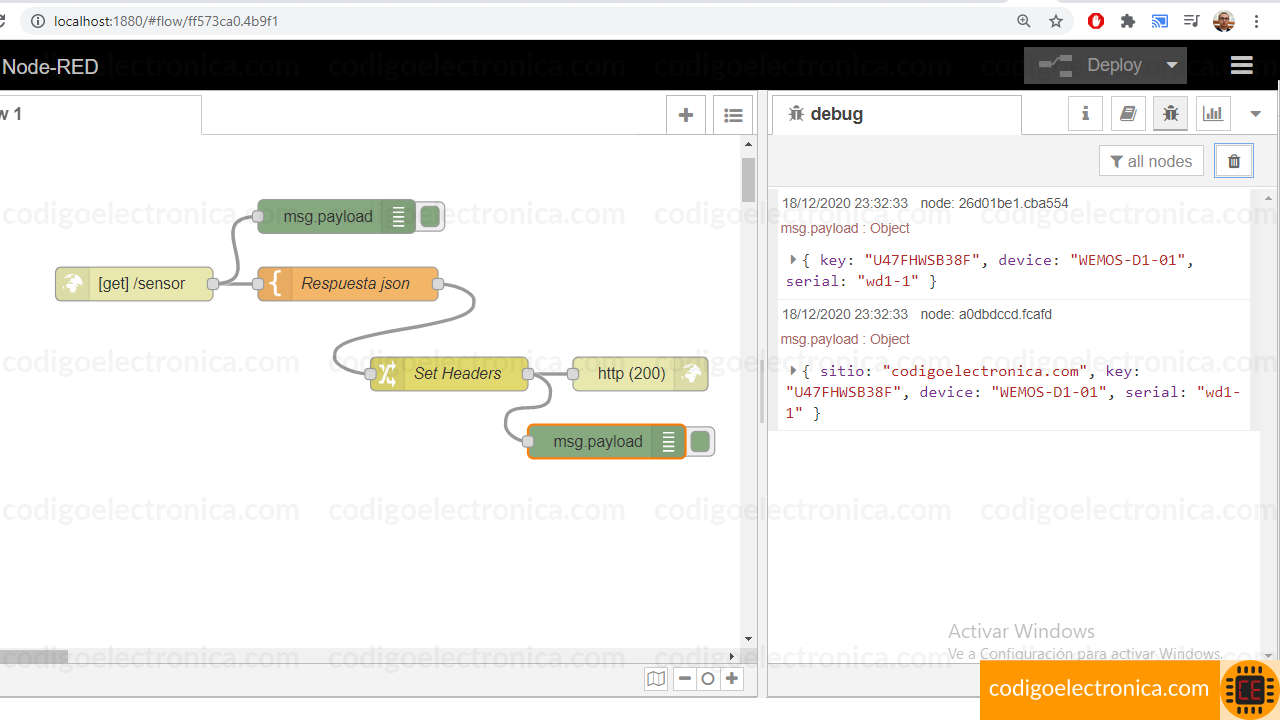Viewport: 1280px width, 720px height.
Task: Open the Node-RED main hamburger menu
Action: pyautogui.click(x=1241, y=65)
